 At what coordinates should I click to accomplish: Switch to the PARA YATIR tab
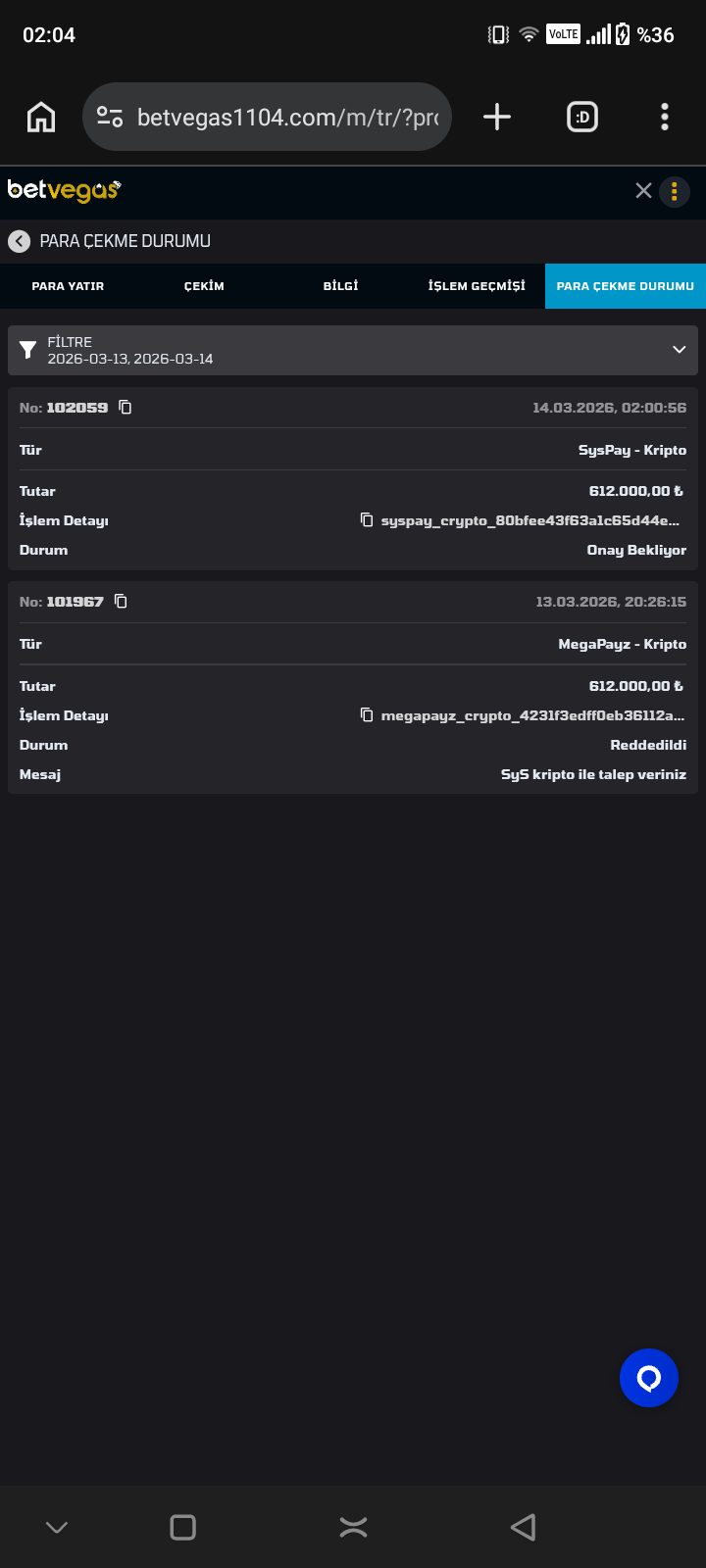click(x=68, y=286)
